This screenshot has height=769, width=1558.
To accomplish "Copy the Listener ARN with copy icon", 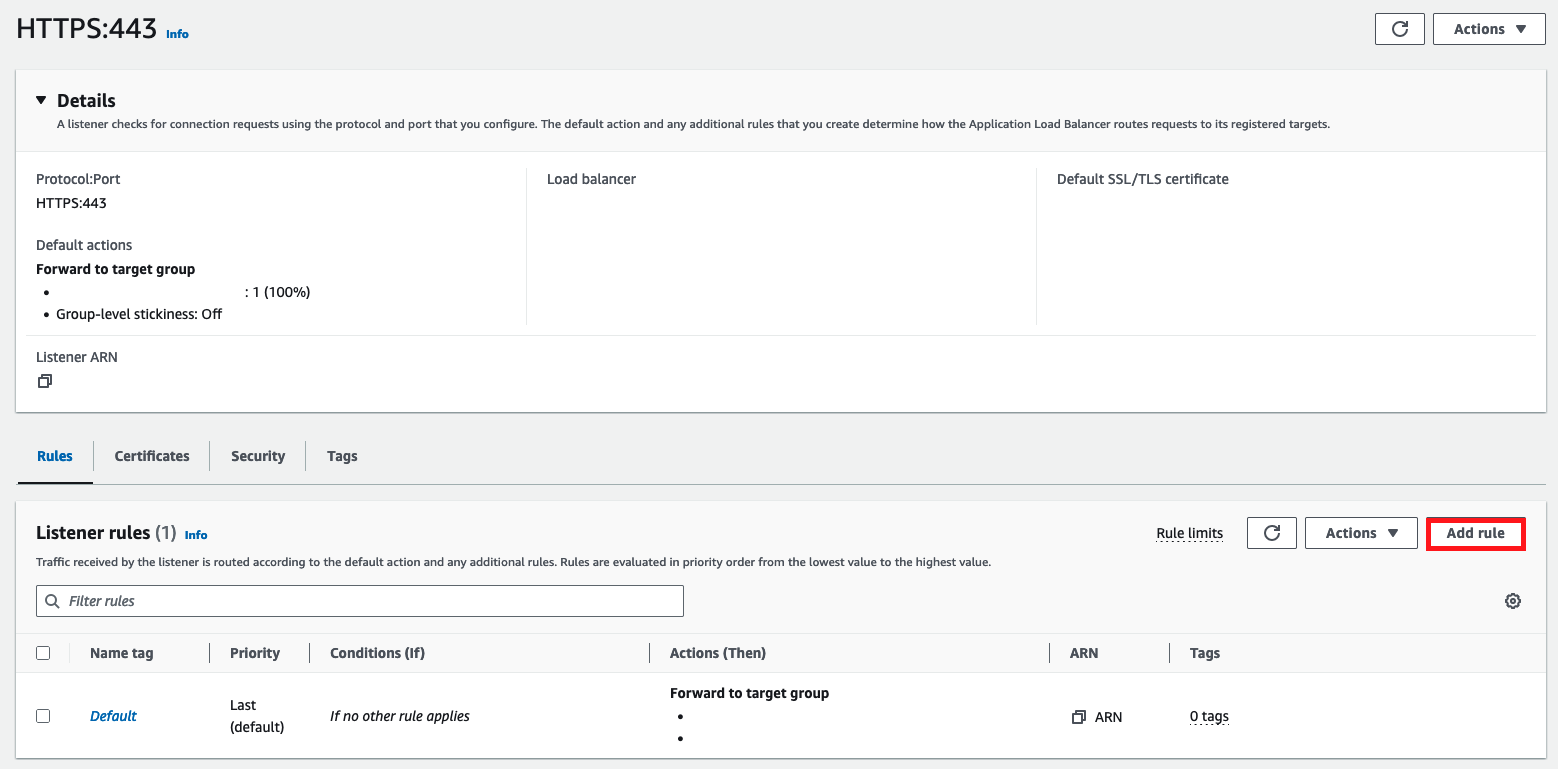I will pyautogui.click(x=44, y=381).
